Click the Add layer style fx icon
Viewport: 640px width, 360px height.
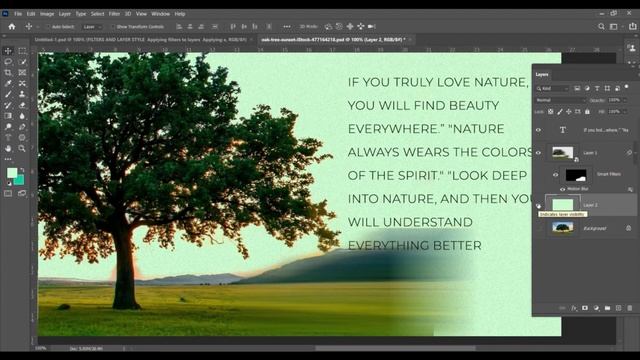[574, 308]
